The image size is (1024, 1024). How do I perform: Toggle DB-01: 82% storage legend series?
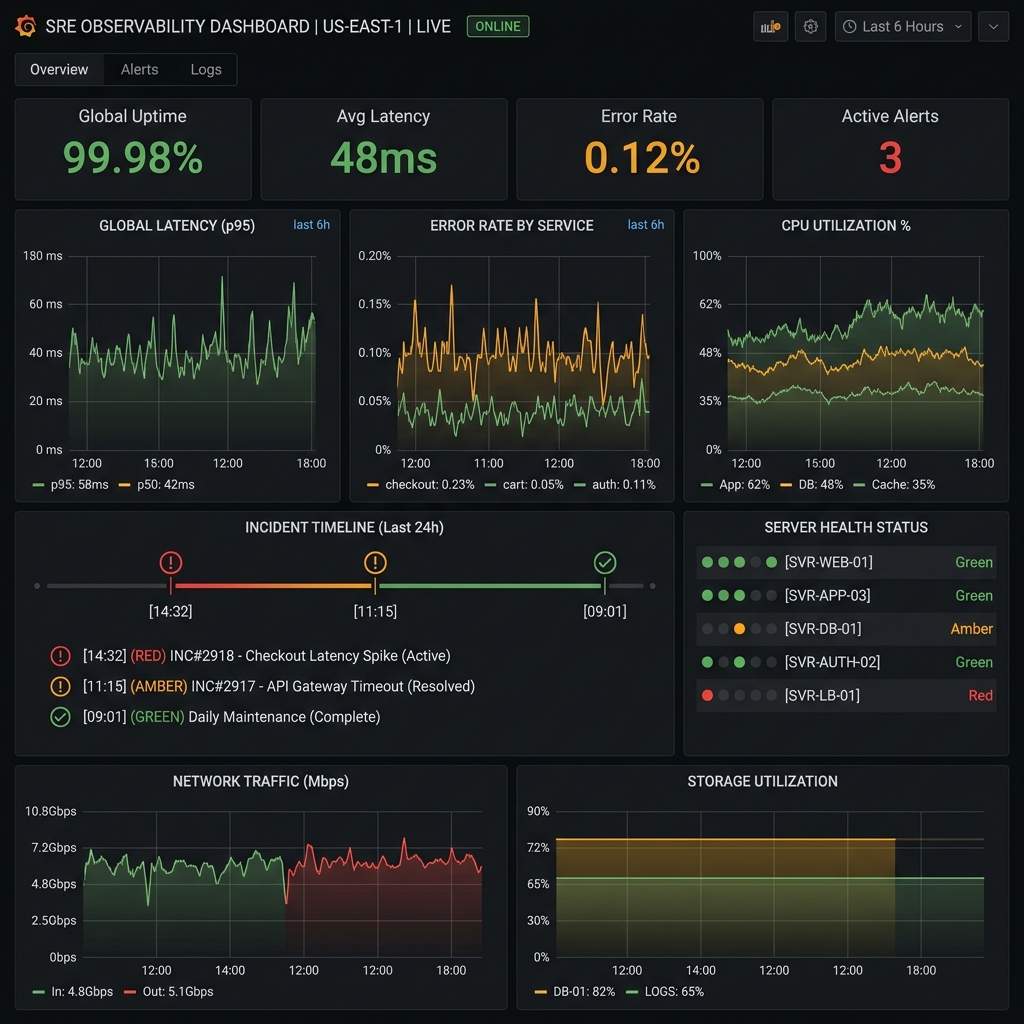[575, 991]
